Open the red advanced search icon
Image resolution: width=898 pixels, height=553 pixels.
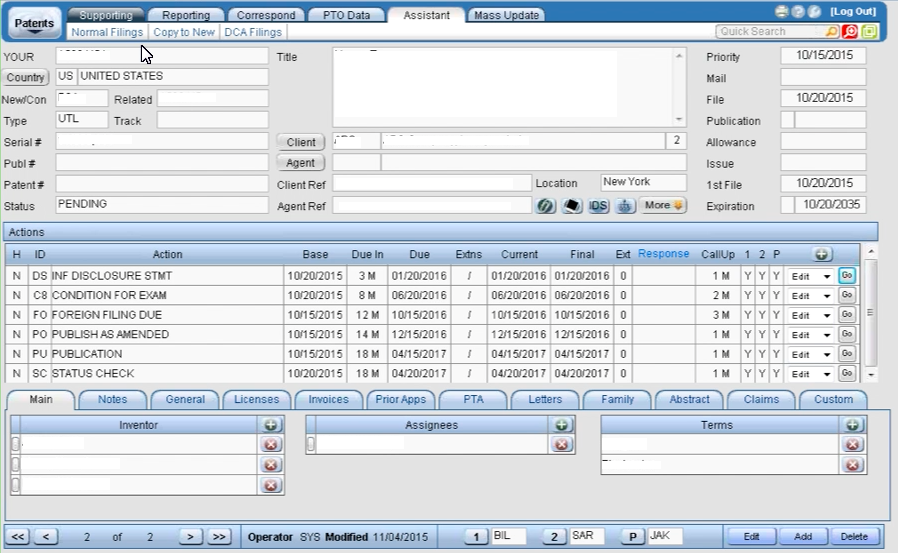coord(850,32)
